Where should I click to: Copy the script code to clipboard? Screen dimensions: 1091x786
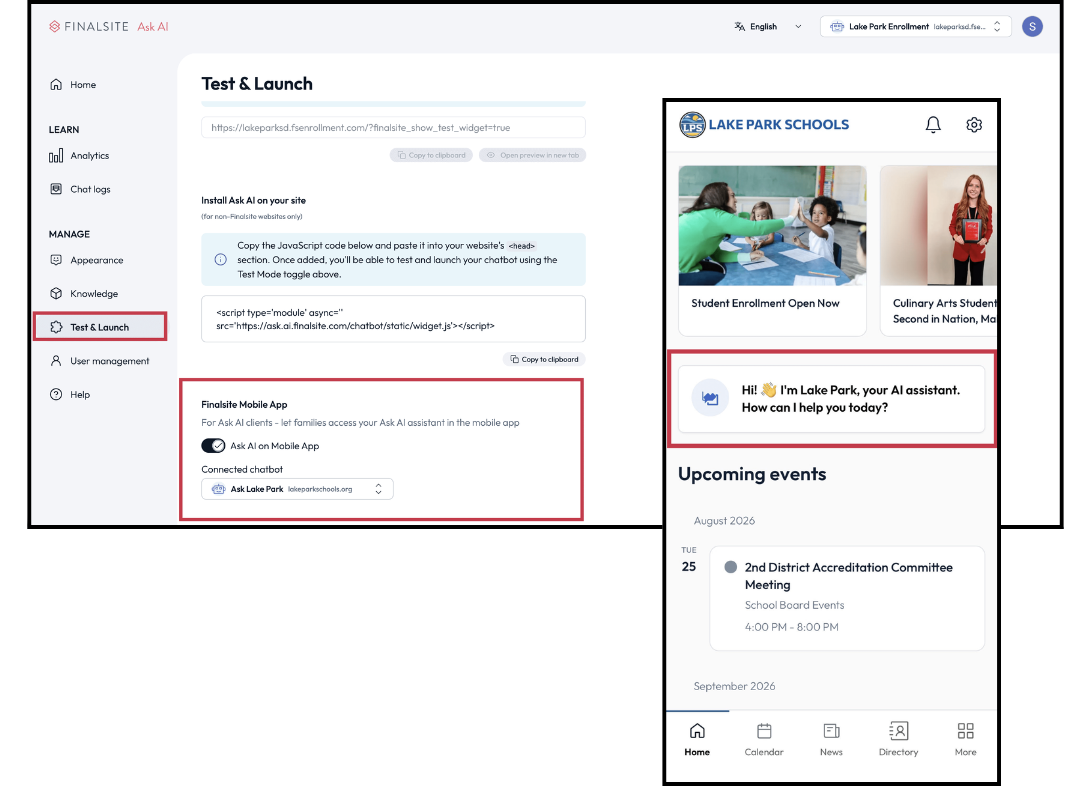pos(544,360)
